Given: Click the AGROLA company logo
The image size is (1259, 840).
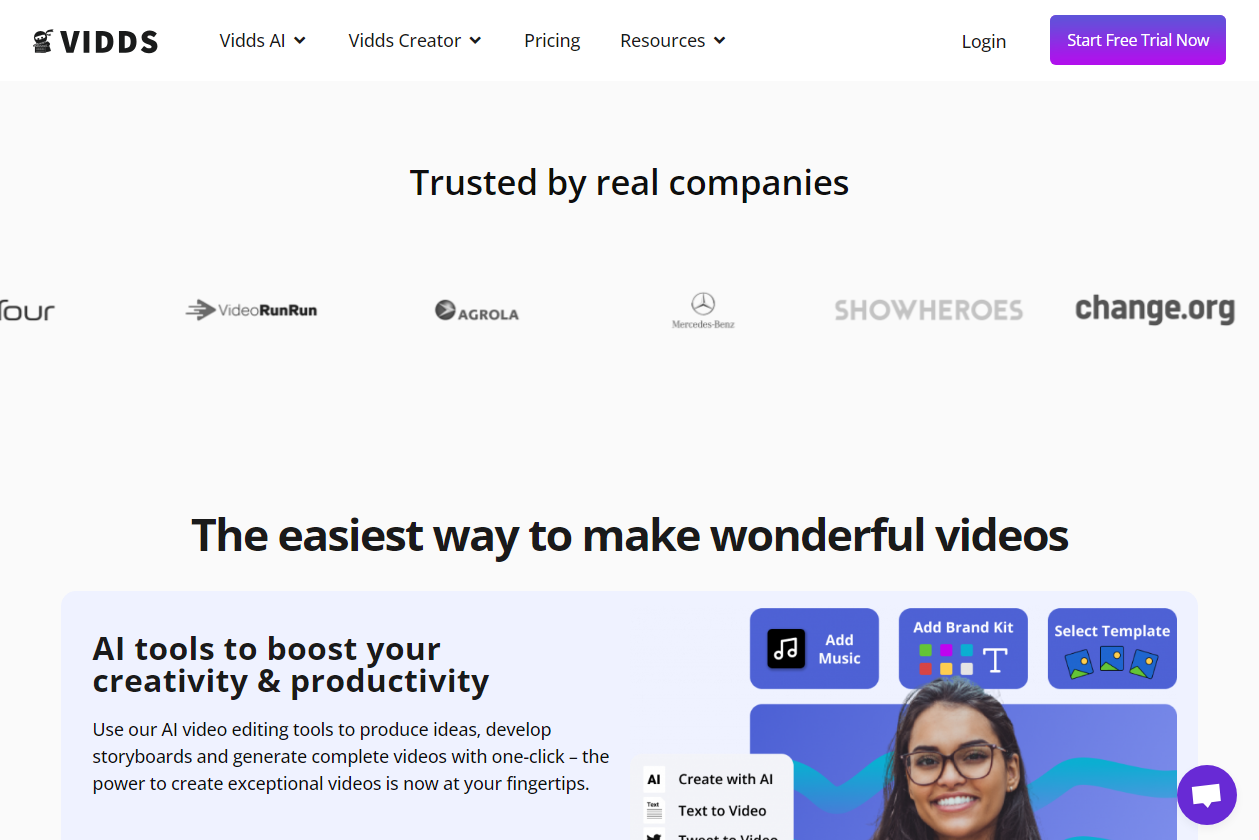Looking at the screenshot, I should point(477,311).
